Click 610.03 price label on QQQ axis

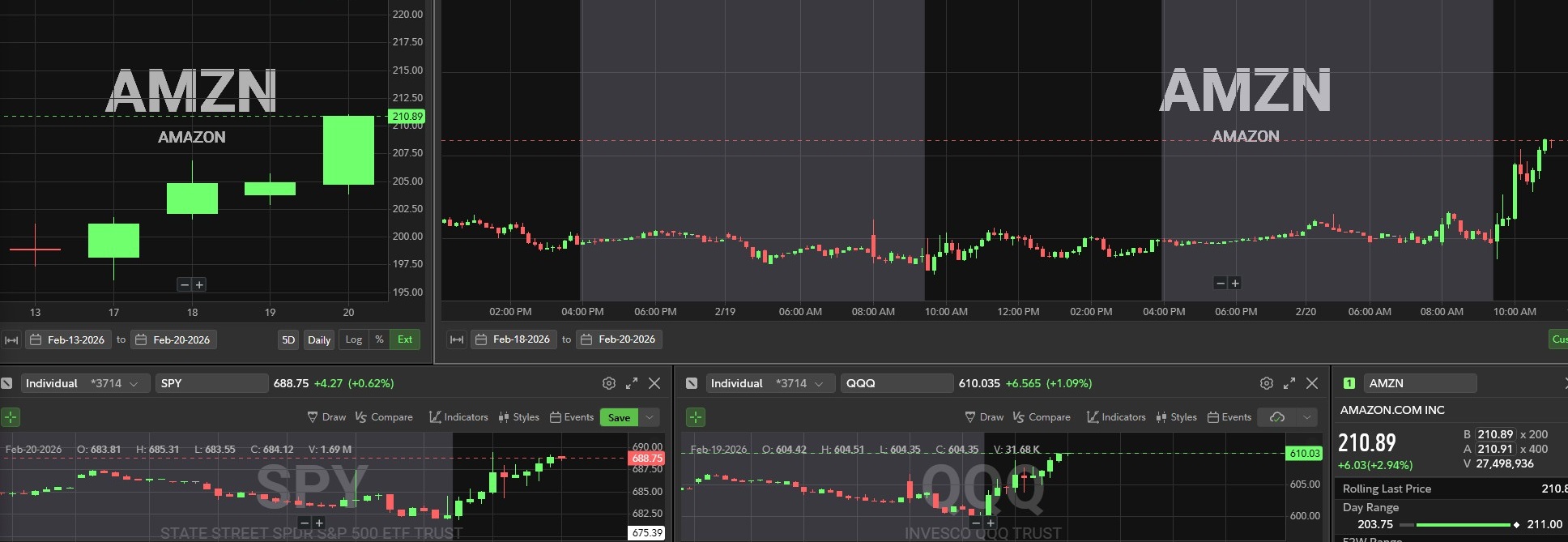click(x=1305, y=454)
